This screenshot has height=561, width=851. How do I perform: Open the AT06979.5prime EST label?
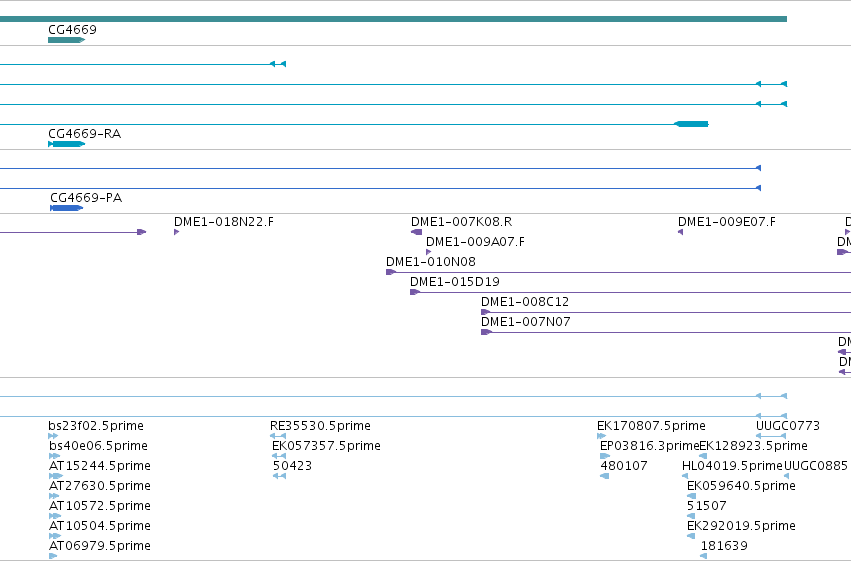point(100,546)
